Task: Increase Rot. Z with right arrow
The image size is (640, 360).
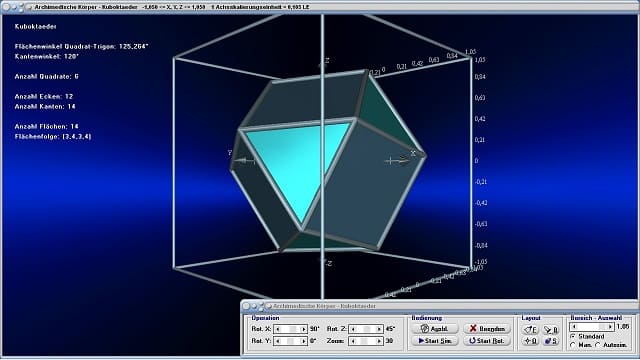Action: pos(379,329)
